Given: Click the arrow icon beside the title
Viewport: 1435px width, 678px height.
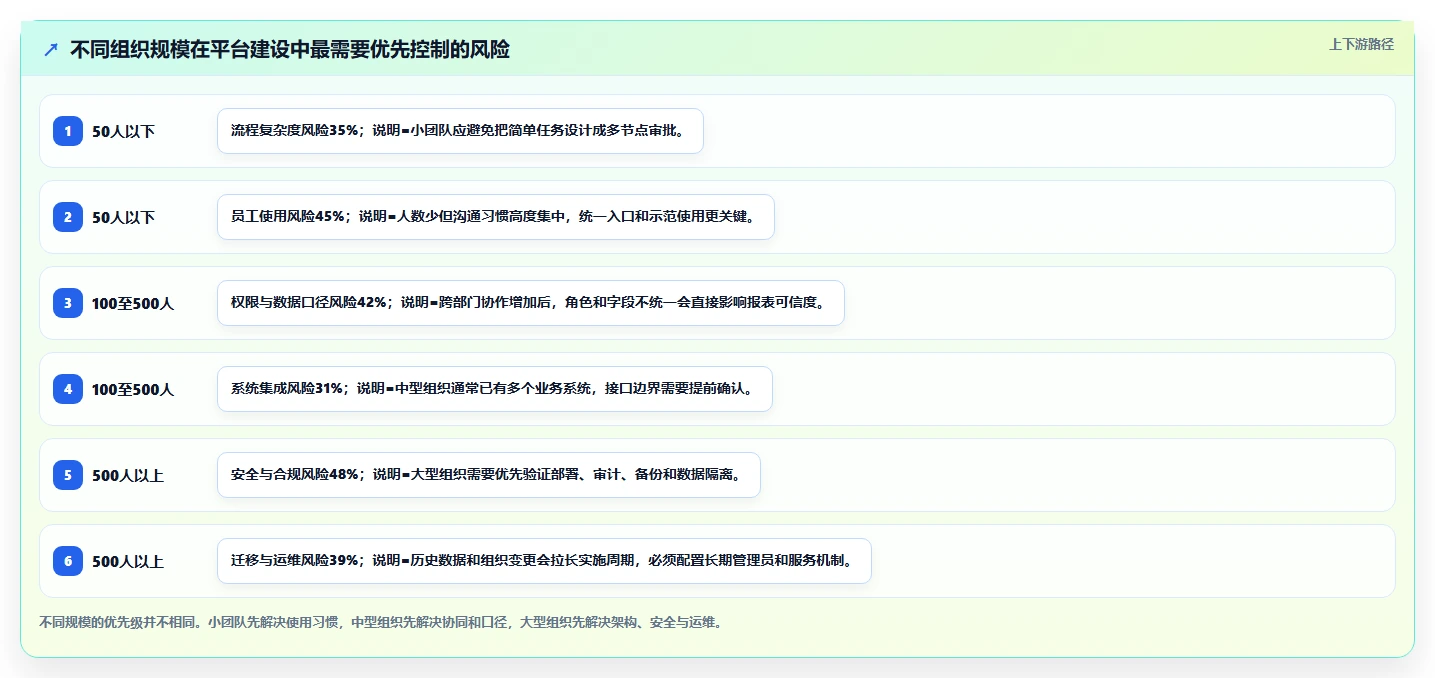Looking at the screenshot, I should [51, 50].
